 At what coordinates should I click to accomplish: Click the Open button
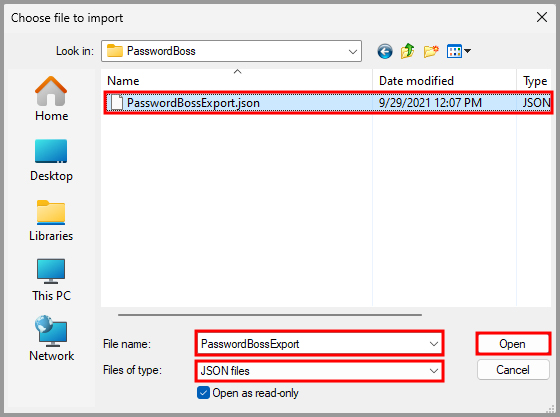[x=512, y=344]
